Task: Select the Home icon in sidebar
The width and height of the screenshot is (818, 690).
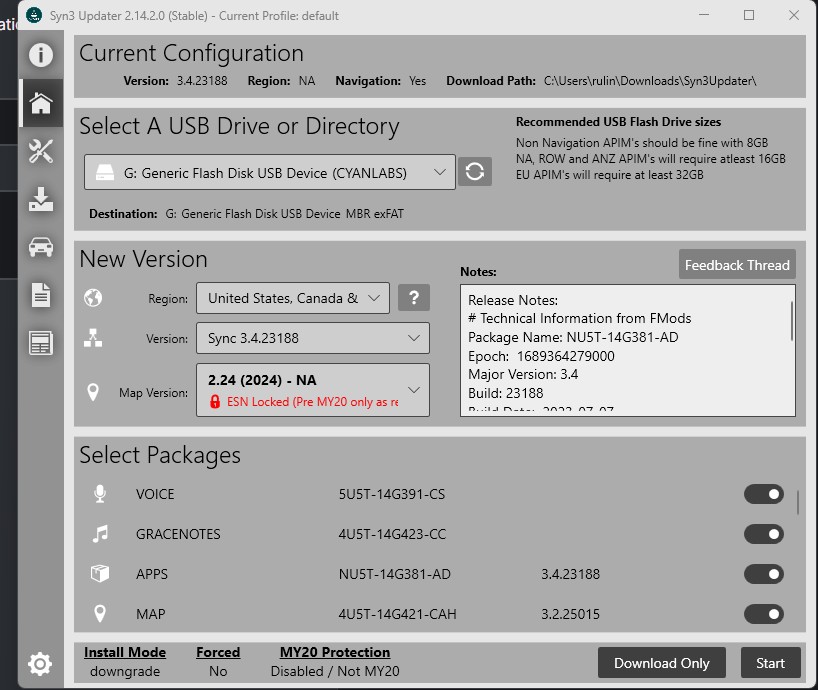Action: point(40,103)
